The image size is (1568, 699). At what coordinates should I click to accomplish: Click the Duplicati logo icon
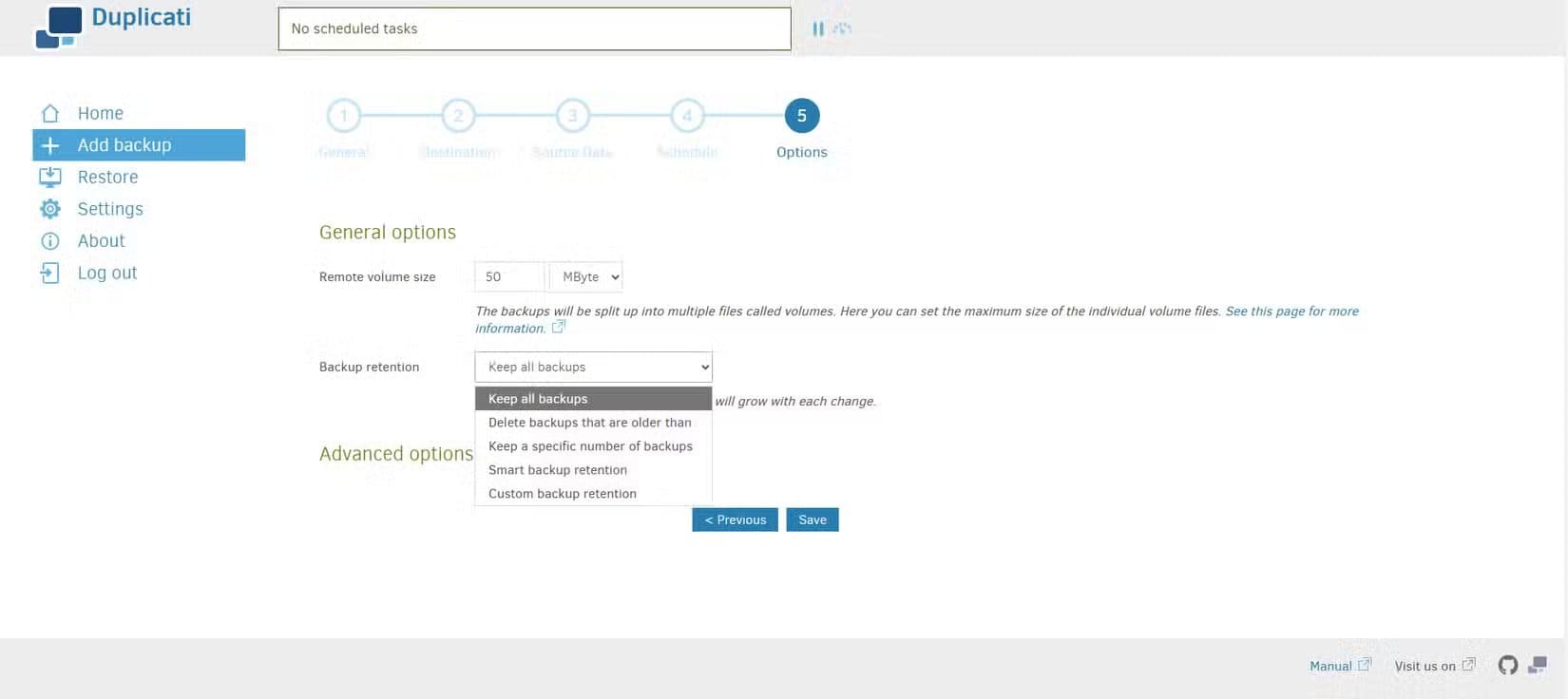click(x=59, y=27)
